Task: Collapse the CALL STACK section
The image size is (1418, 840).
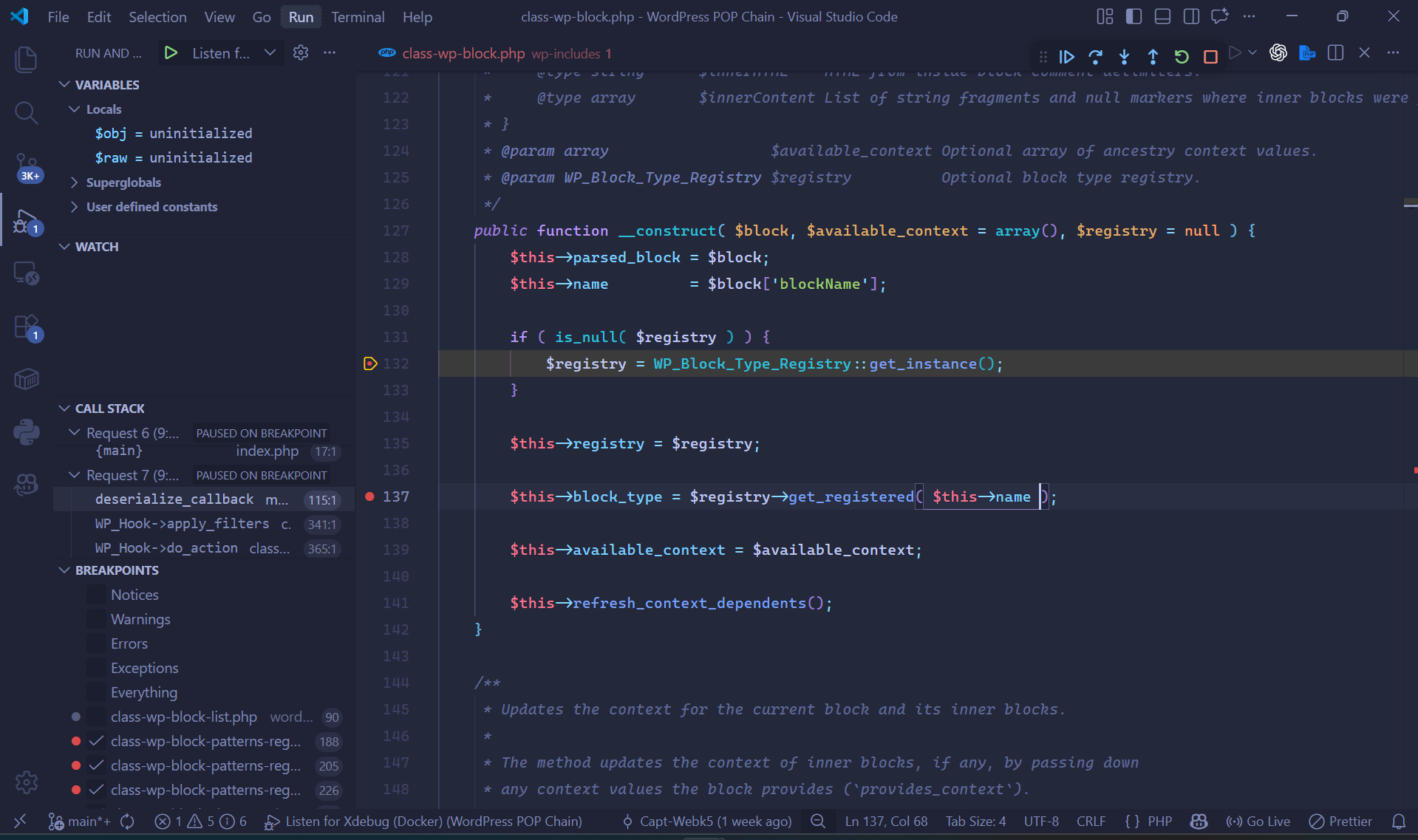Action: click(64, 409)
